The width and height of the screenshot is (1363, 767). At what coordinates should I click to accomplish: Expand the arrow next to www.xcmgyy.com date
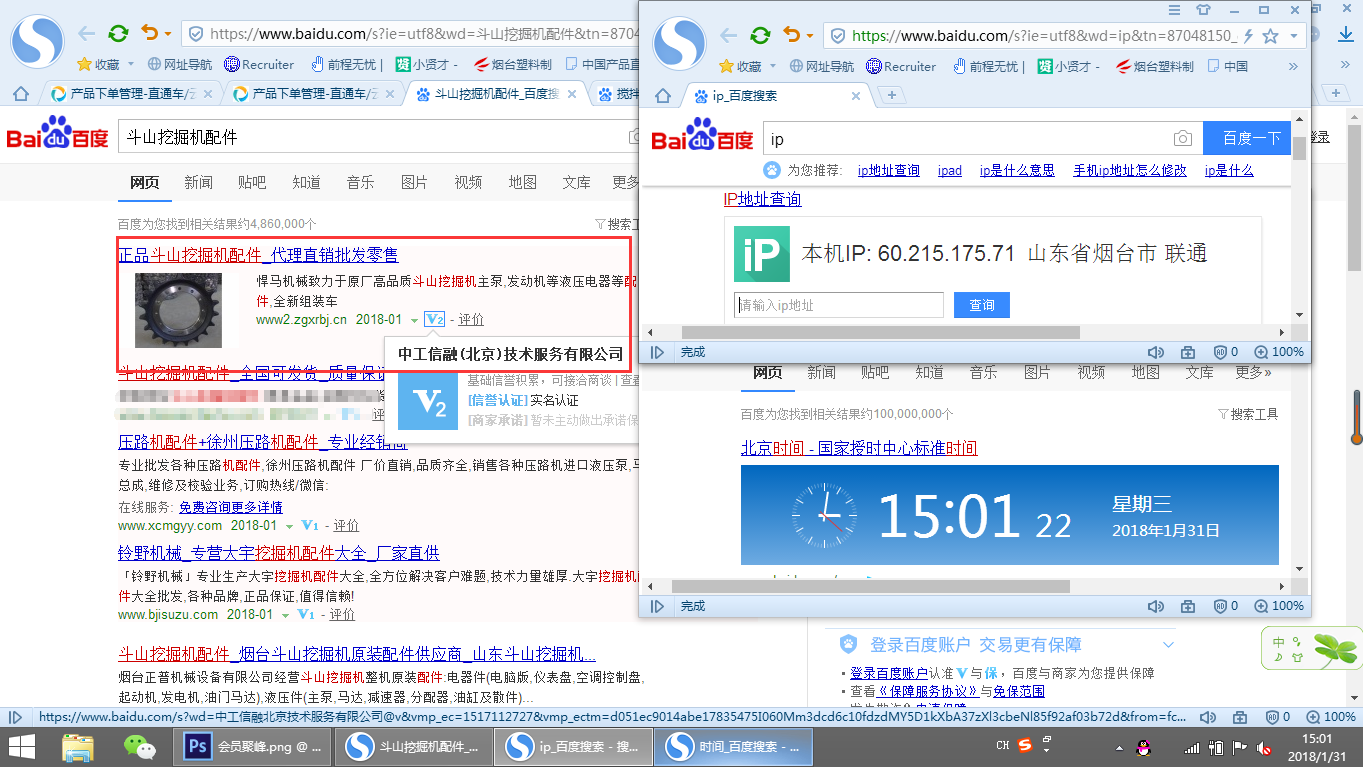(290, 526)
